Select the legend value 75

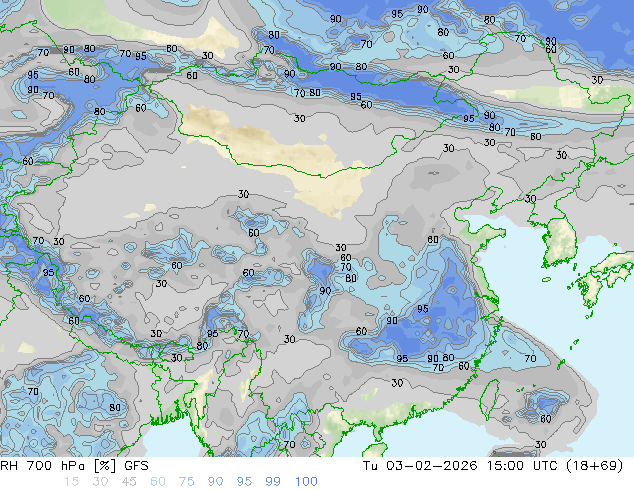[x=186, y=482]
